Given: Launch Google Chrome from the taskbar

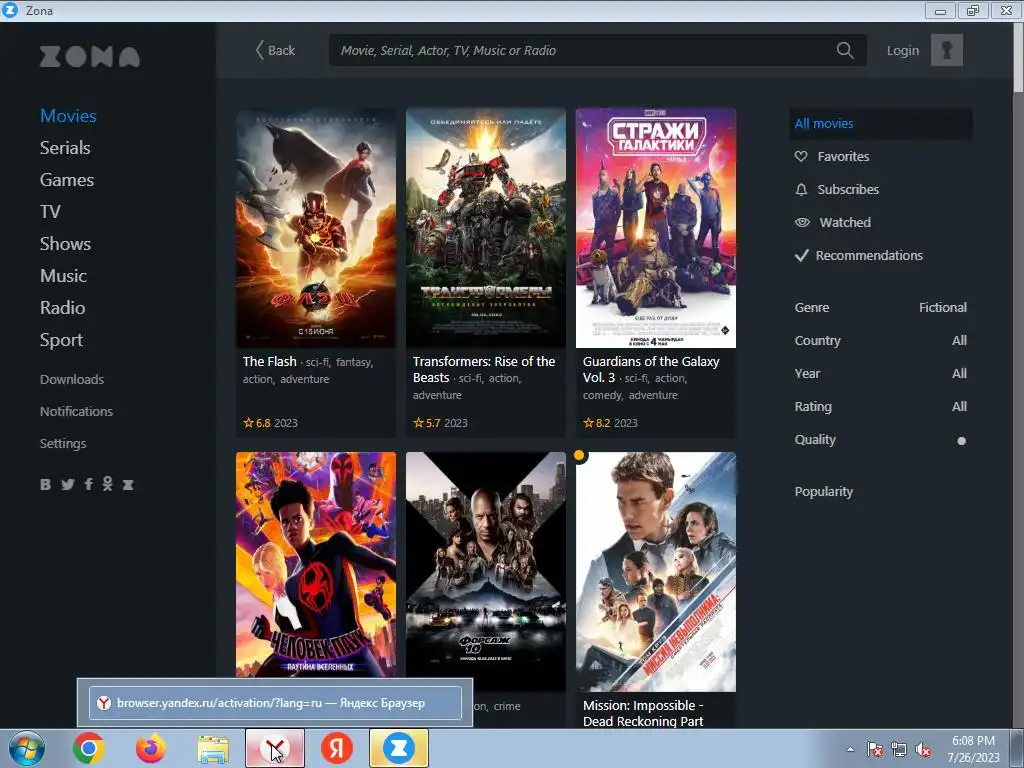Looking at the screenshot, I should tap(89, 748).
